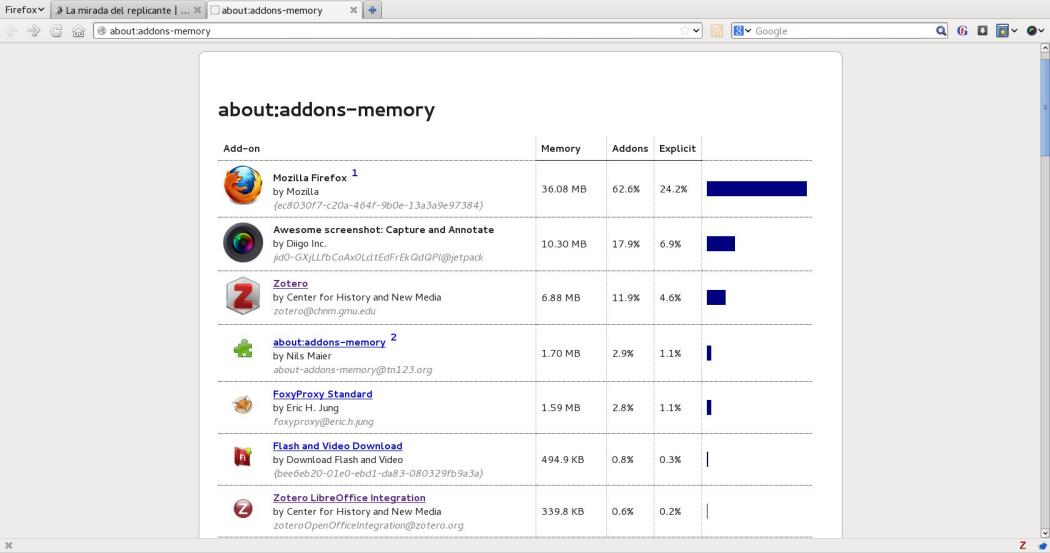Click the 6.88 MB memory value
This screenshot has width=1050, height=553.
(560, 298)
